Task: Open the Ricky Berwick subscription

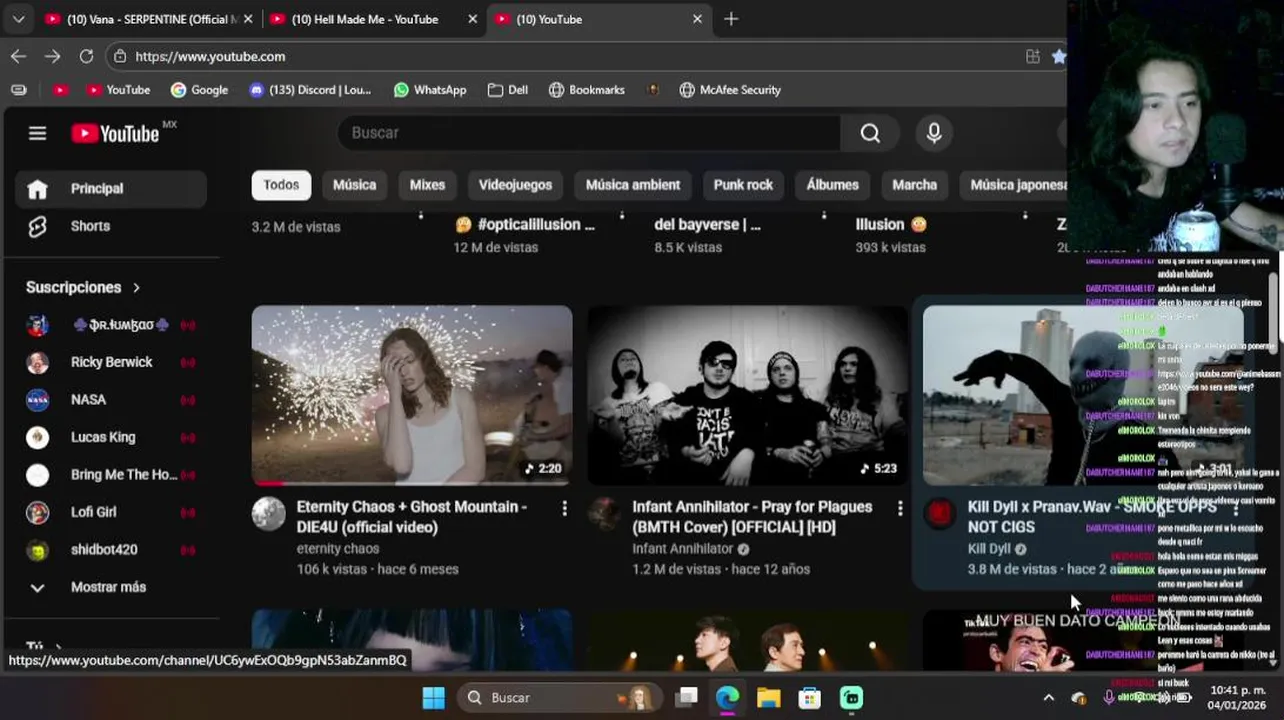Action: [x=111, y=362]
